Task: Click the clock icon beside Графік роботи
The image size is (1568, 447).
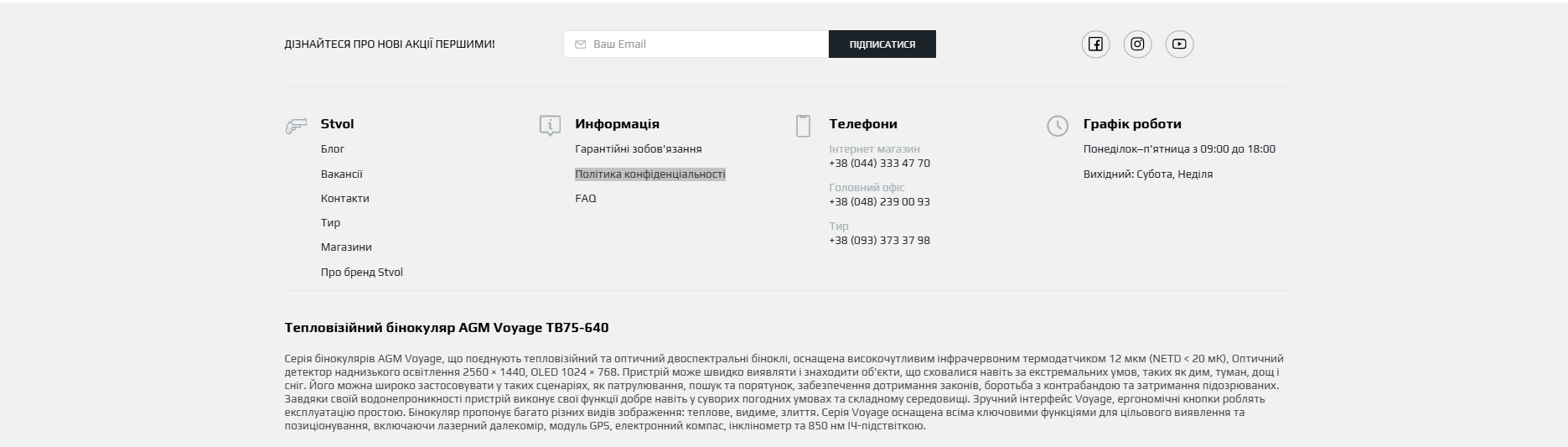Action: click(x=1058, y=126)
